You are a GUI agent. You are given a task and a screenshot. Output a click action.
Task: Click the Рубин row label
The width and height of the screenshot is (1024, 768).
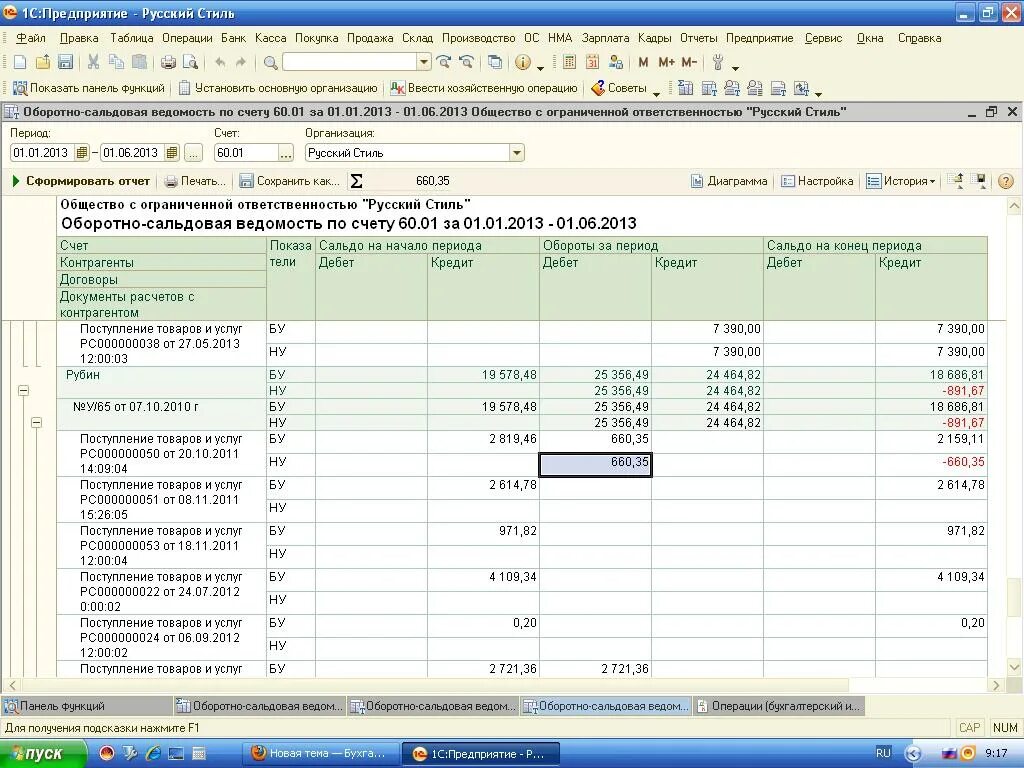pos(83,375)
